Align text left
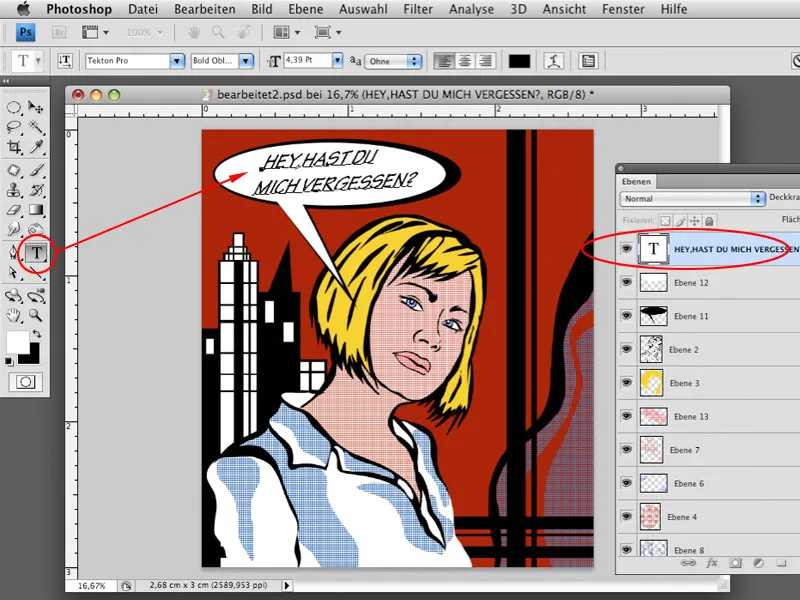This screenshot has width=800, height=600. click(444, 61)
